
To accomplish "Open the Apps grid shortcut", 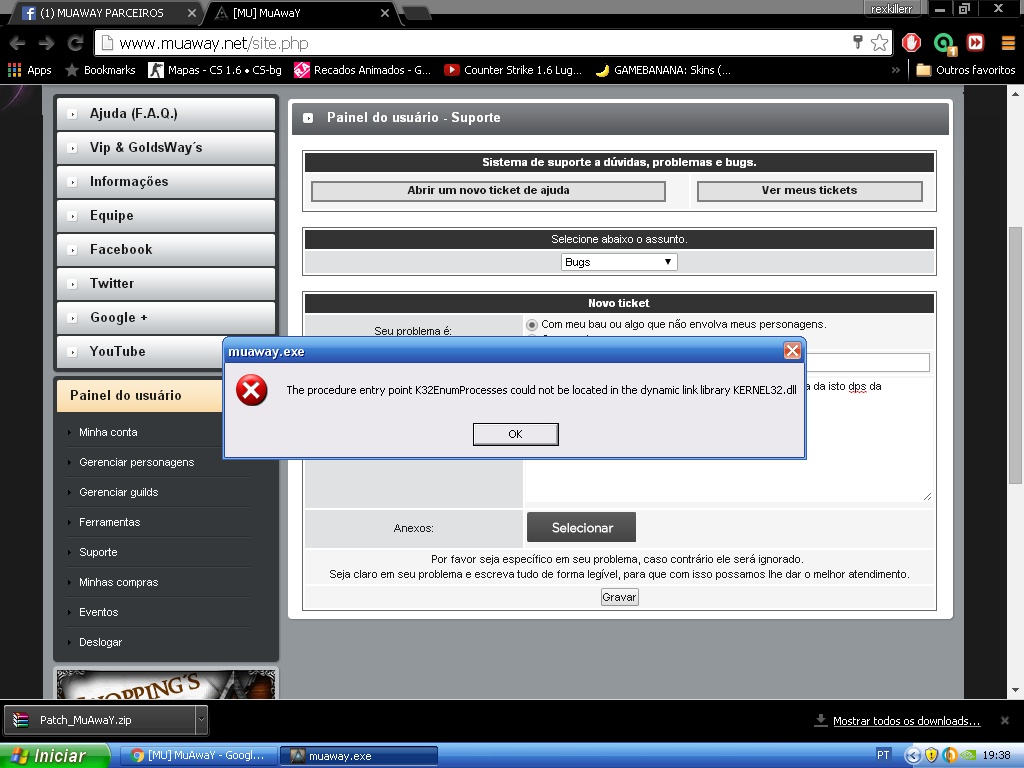I will coord(29,70).
